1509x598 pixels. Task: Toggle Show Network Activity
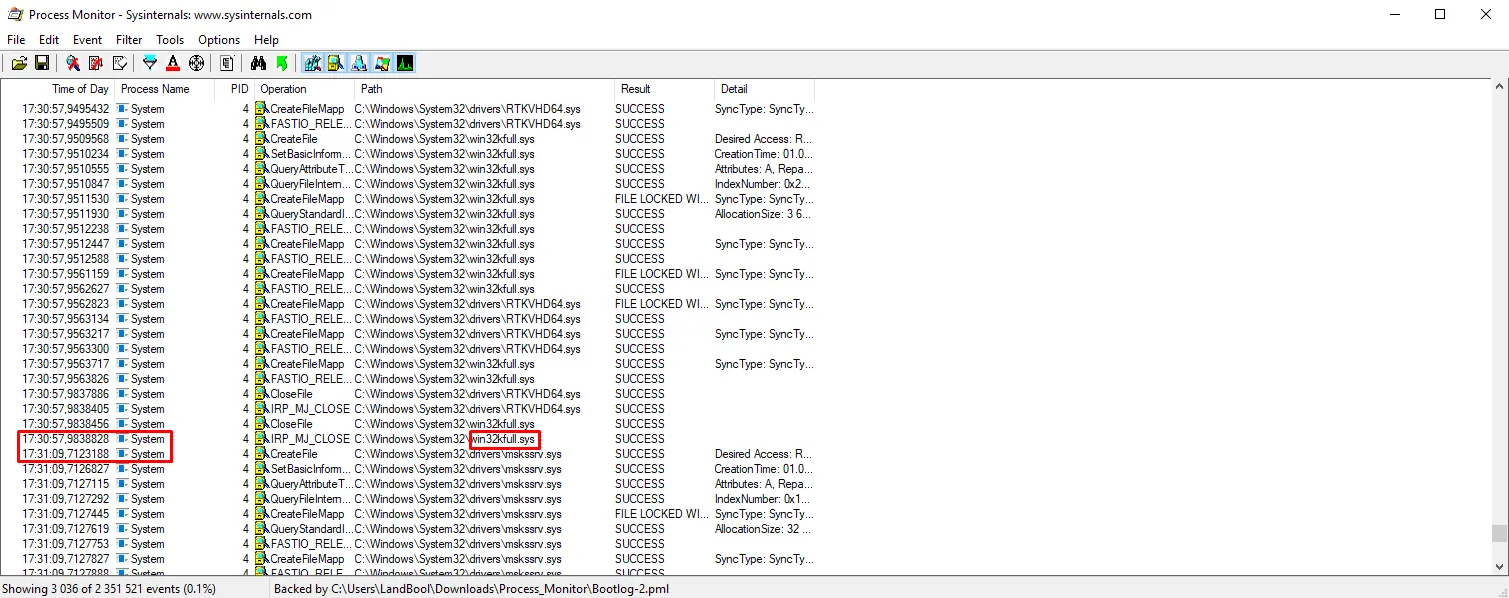[x=358, y=63]
